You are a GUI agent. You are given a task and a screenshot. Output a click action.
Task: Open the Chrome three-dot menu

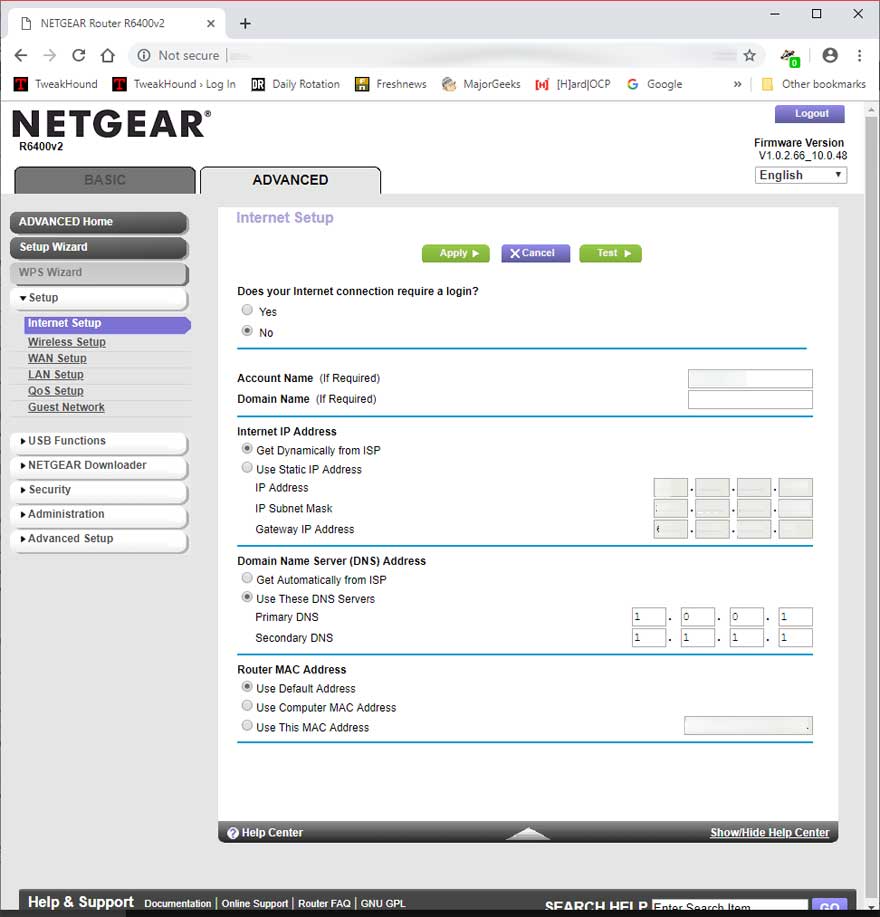point(859,56)
